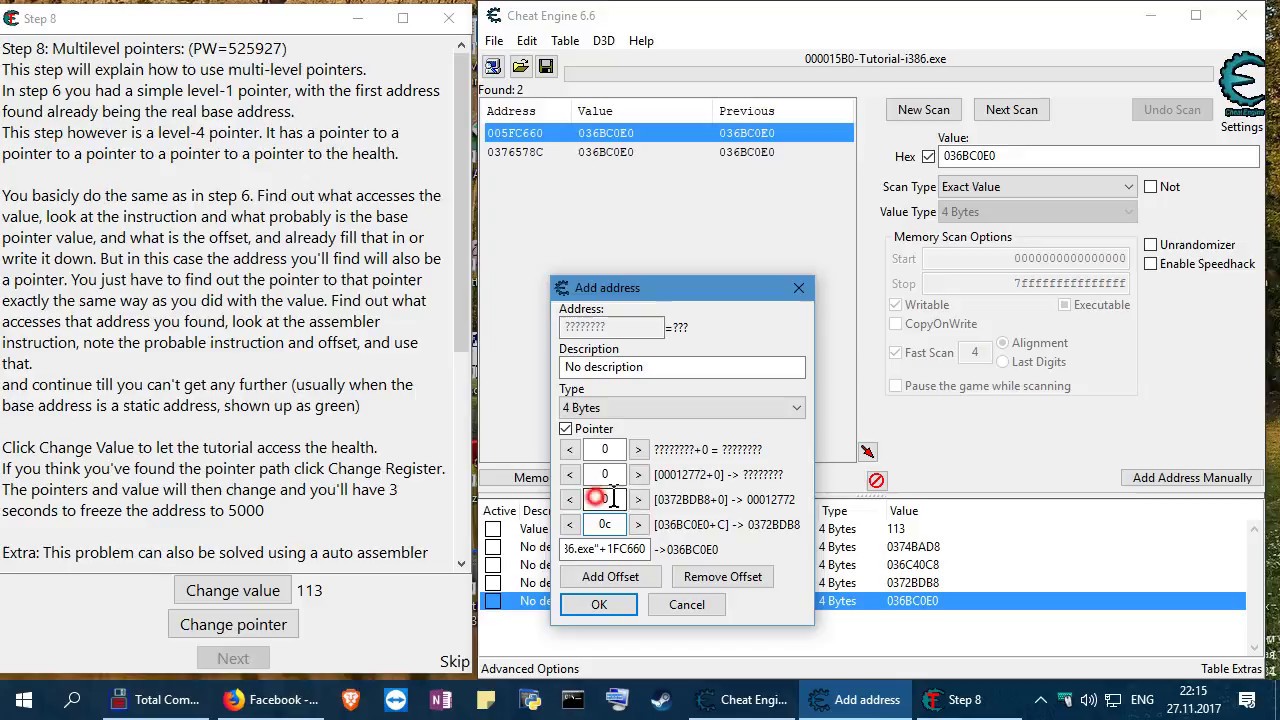This screenshot has height=720, width=1280.
Task: Open the D3D menu
Action: [x=603, y=41]
